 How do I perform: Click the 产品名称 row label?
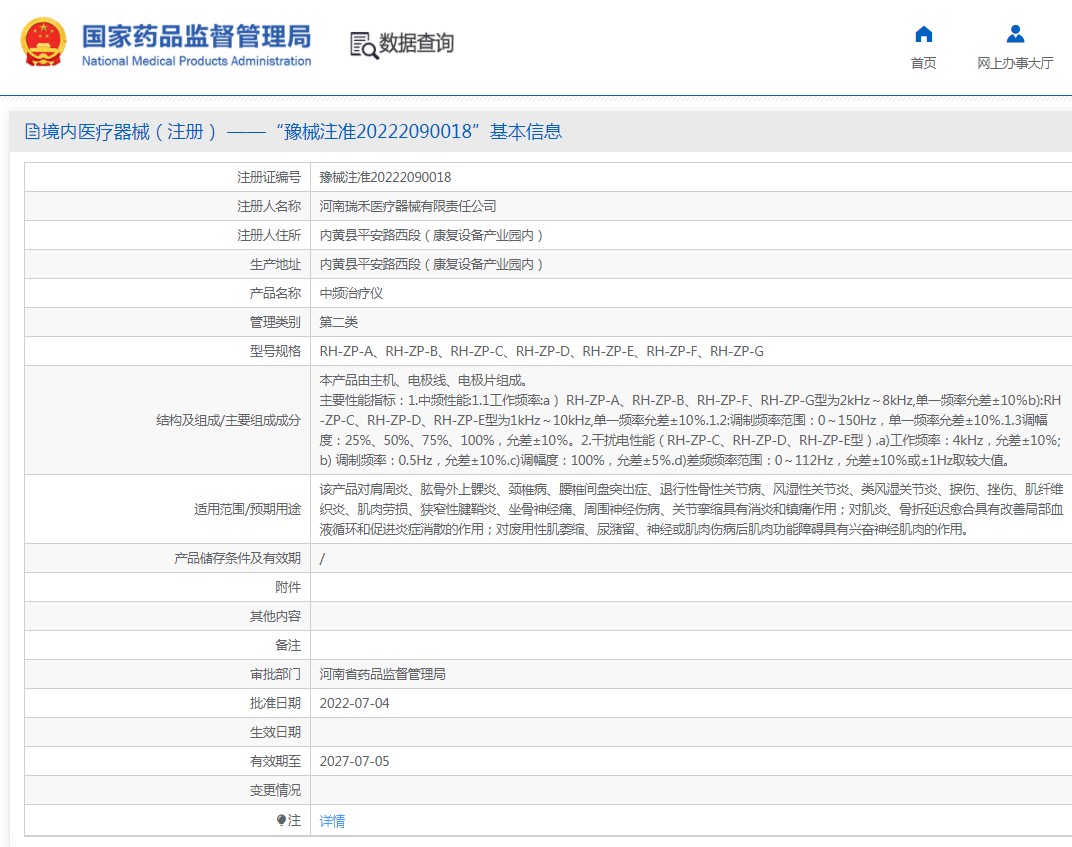point(275,293)
